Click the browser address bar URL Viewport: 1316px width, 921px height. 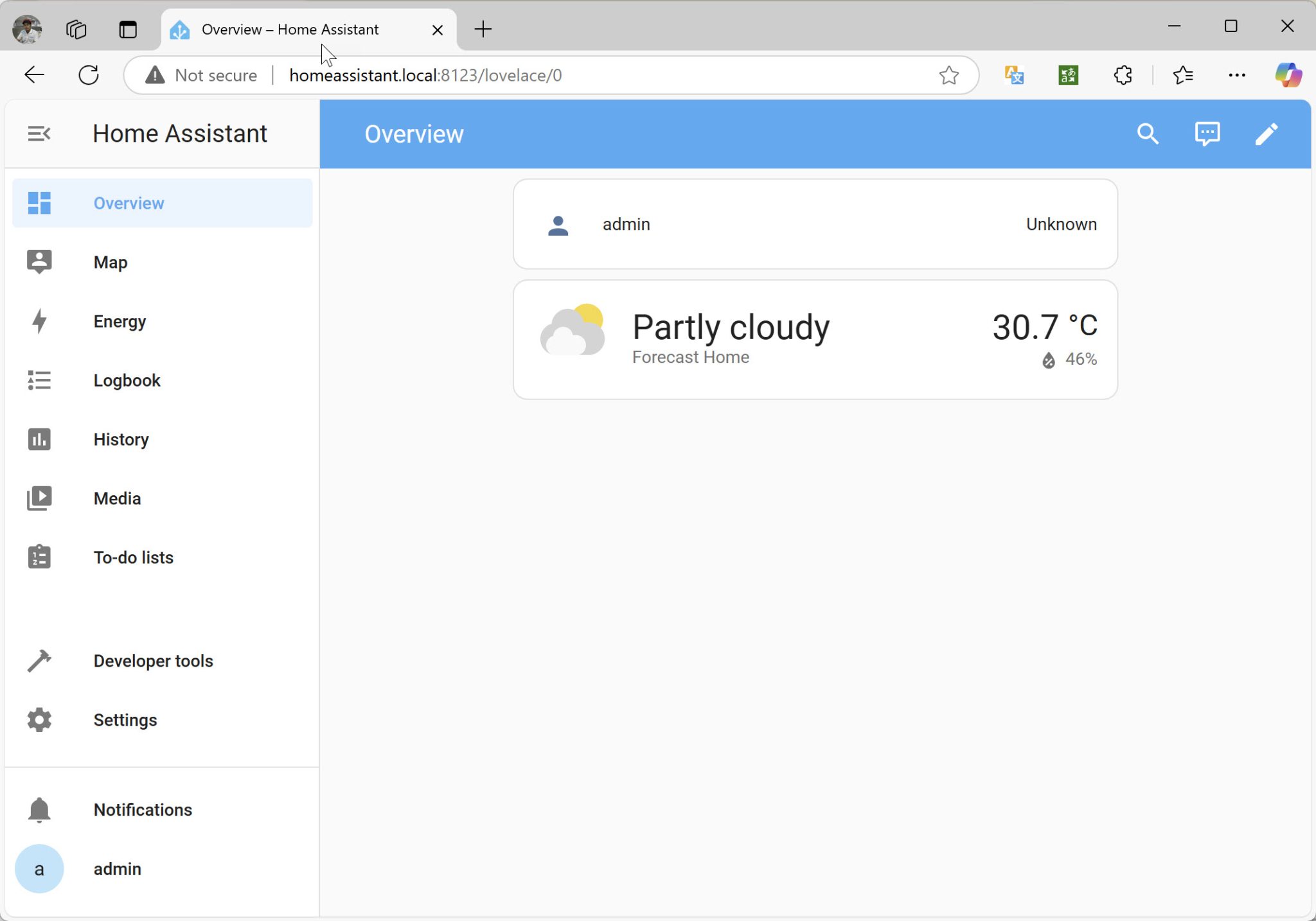(425, 75)
